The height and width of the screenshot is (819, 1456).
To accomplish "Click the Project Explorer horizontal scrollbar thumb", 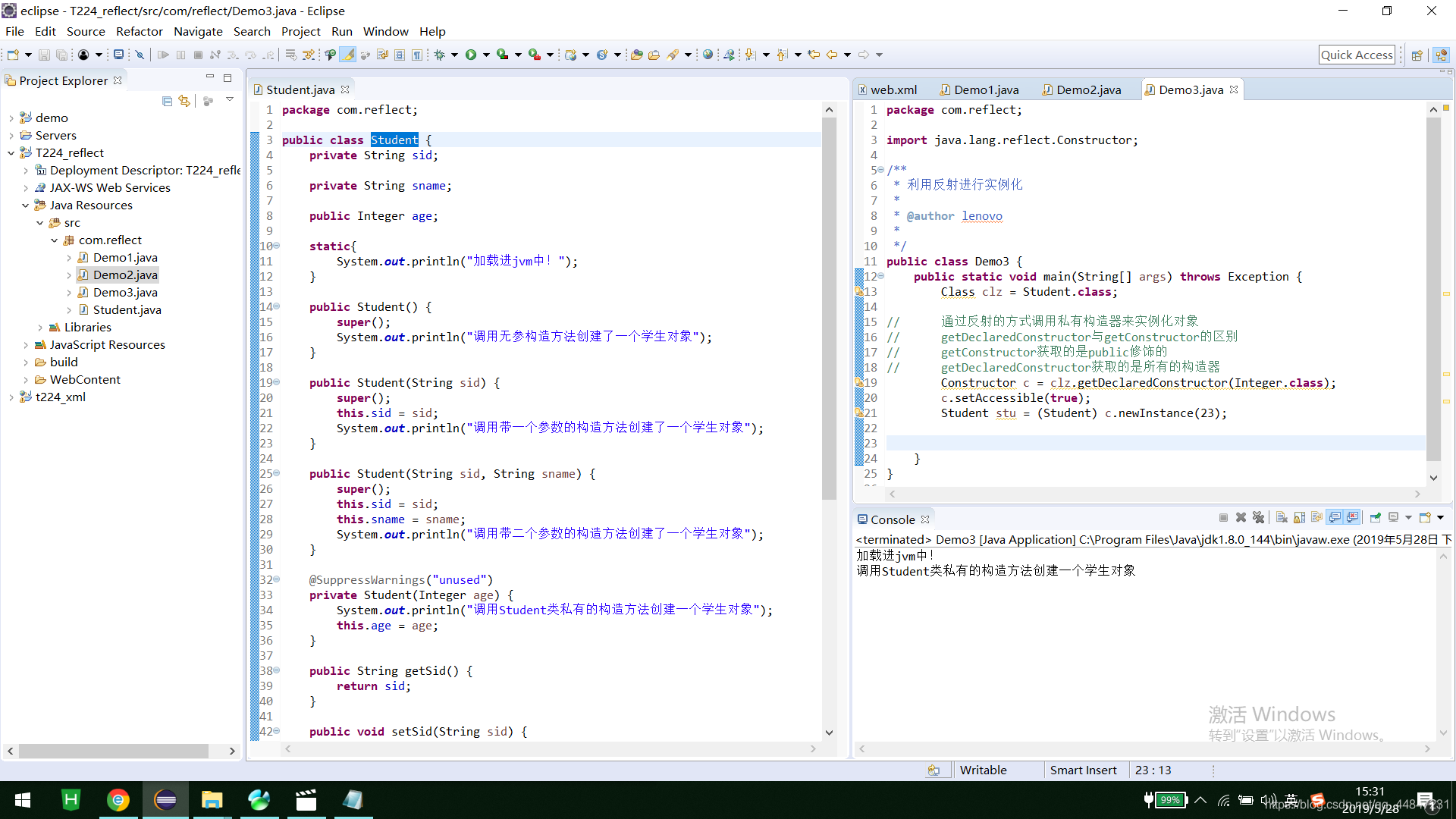I will 114,751.
